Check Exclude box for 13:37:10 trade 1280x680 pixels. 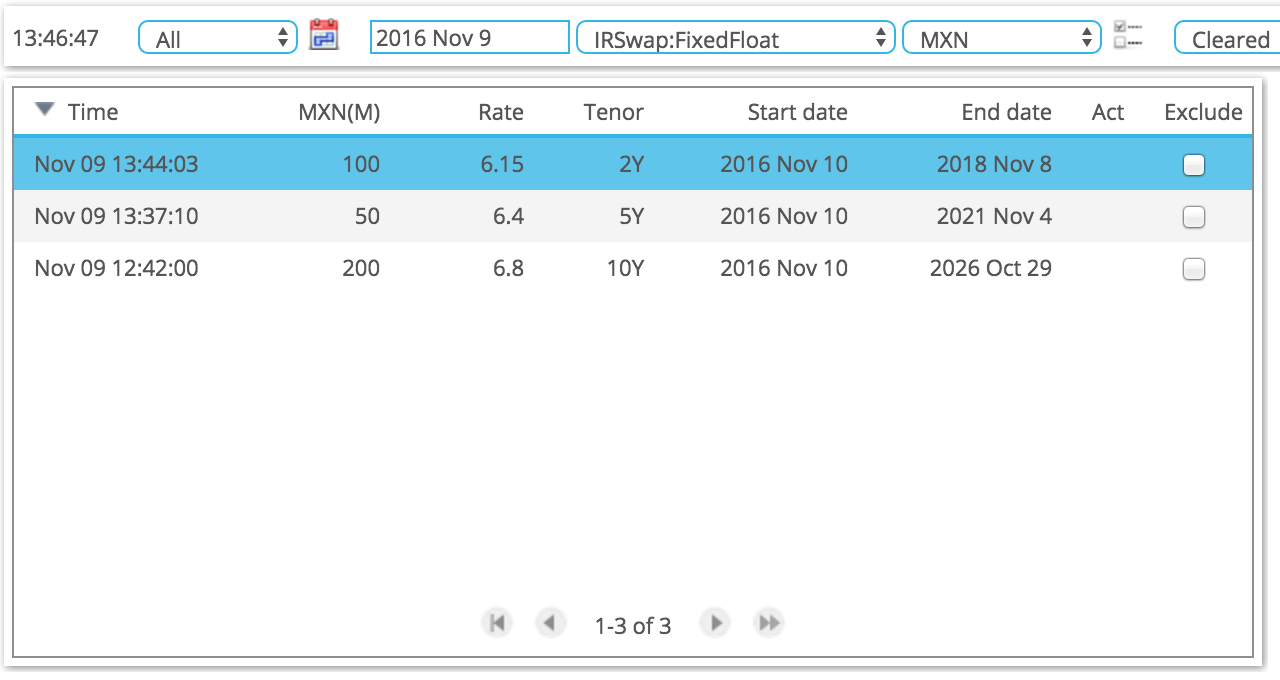click(1194, 217)
